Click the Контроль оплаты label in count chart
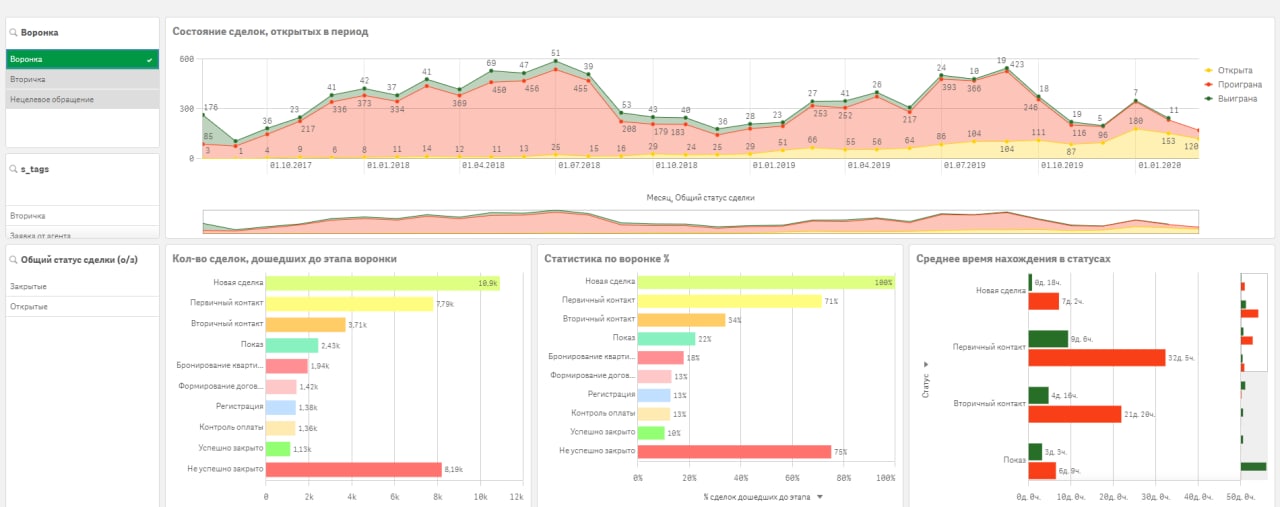The width and height of the screenshot is (1280, 507). pyautogui.click(x=231, y=427)
